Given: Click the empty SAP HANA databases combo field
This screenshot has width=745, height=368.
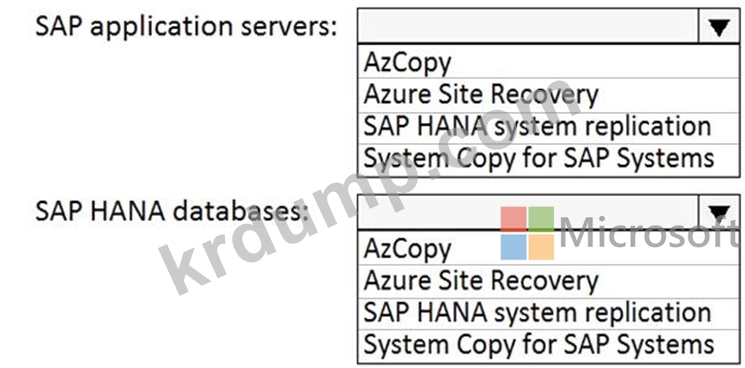Looking at the screenshot, I should click(x=528, y=213).
